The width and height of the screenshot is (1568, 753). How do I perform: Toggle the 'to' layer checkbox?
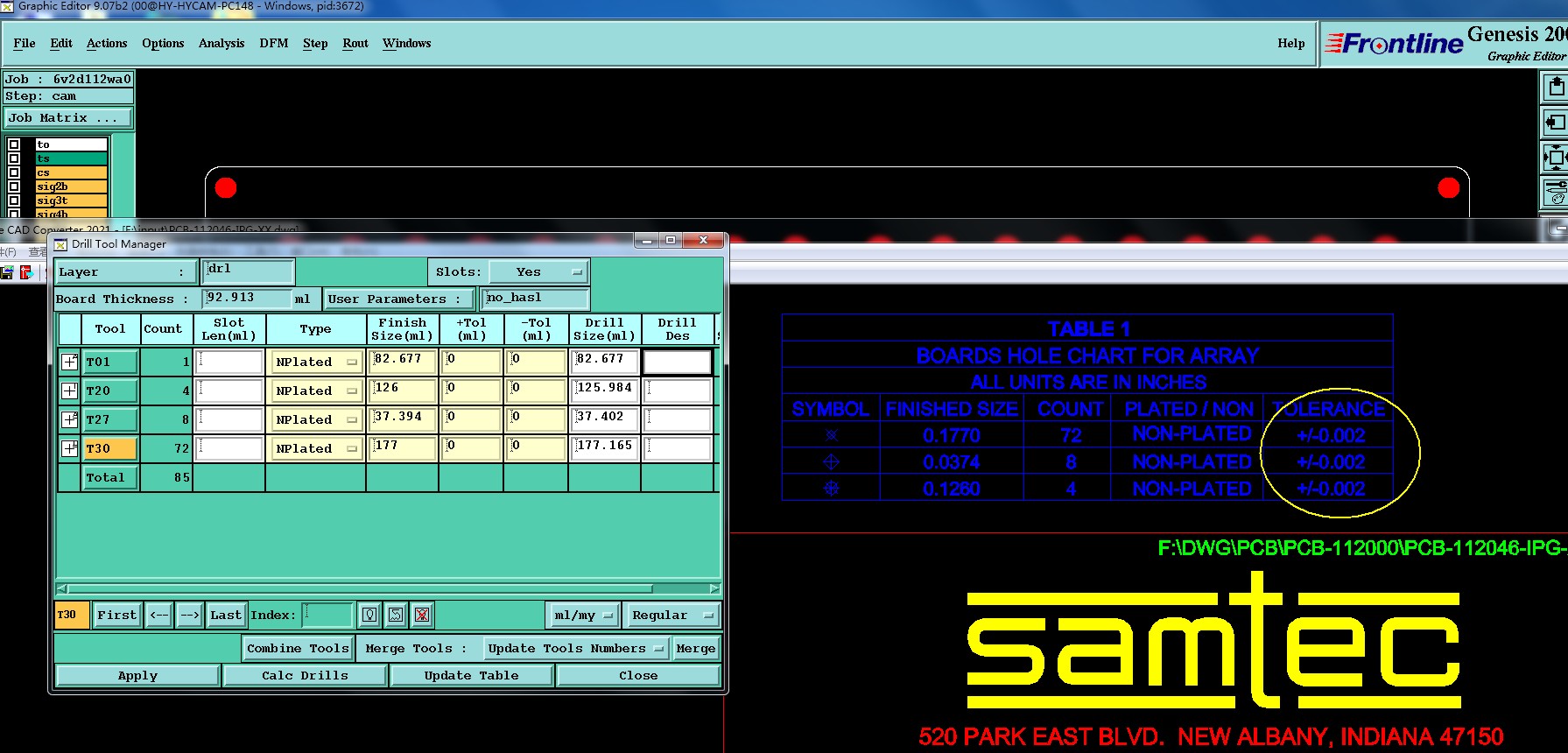(14, 144)
